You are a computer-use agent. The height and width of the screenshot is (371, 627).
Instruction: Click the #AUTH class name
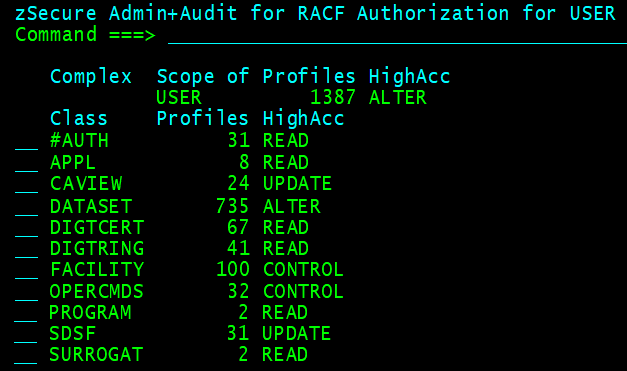point(79,141)
